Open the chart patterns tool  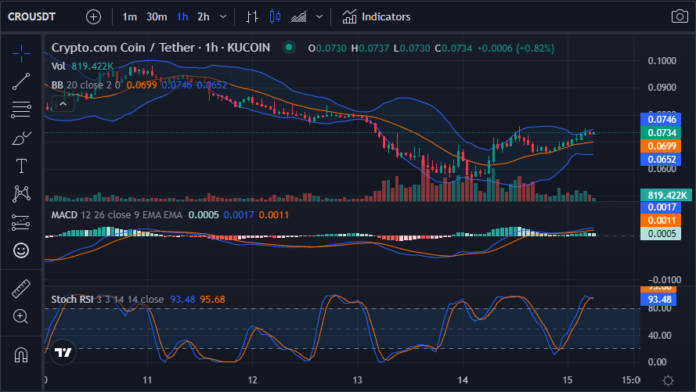coord(21,194)
